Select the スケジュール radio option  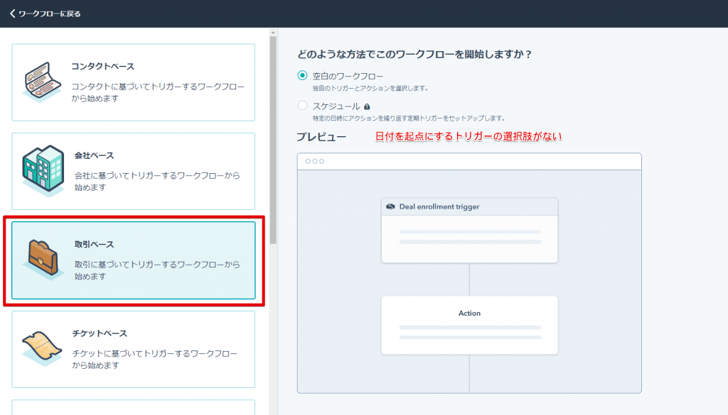click(x=302, y=105)
